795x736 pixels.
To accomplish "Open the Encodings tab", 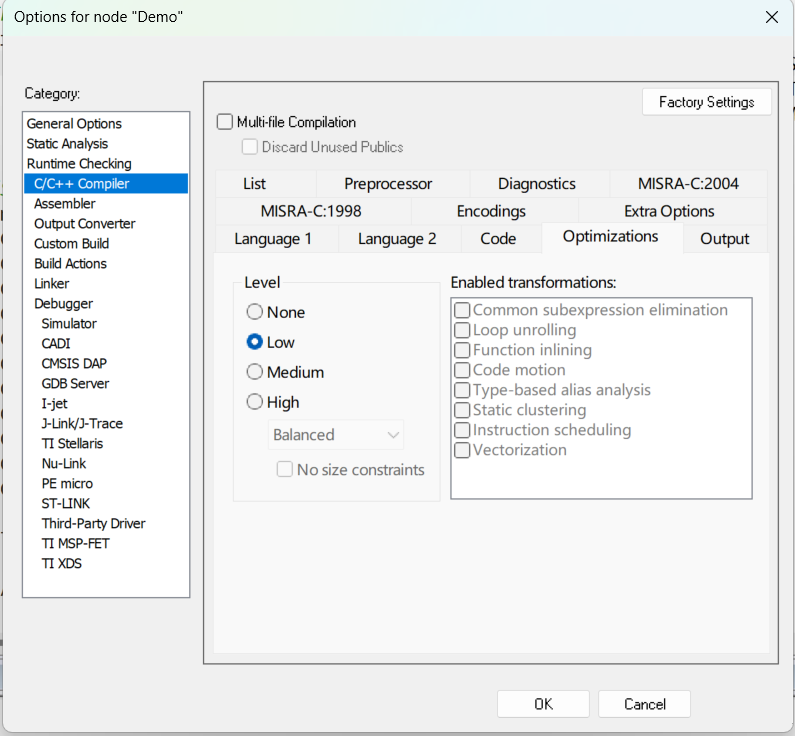I will (x=494, y=211).
